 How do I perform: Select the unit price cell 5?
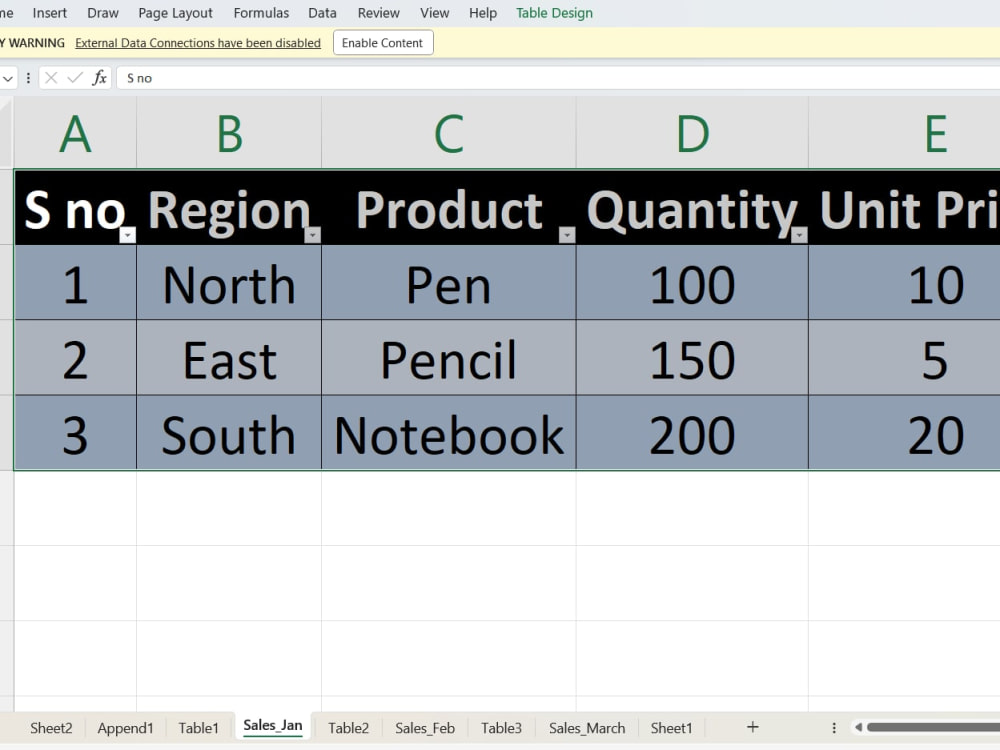[904, 358]
